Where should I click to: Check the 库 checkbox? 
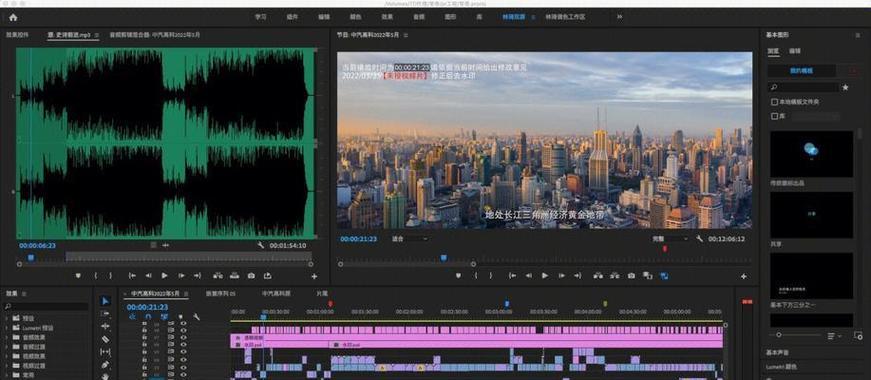click(774, 117)
